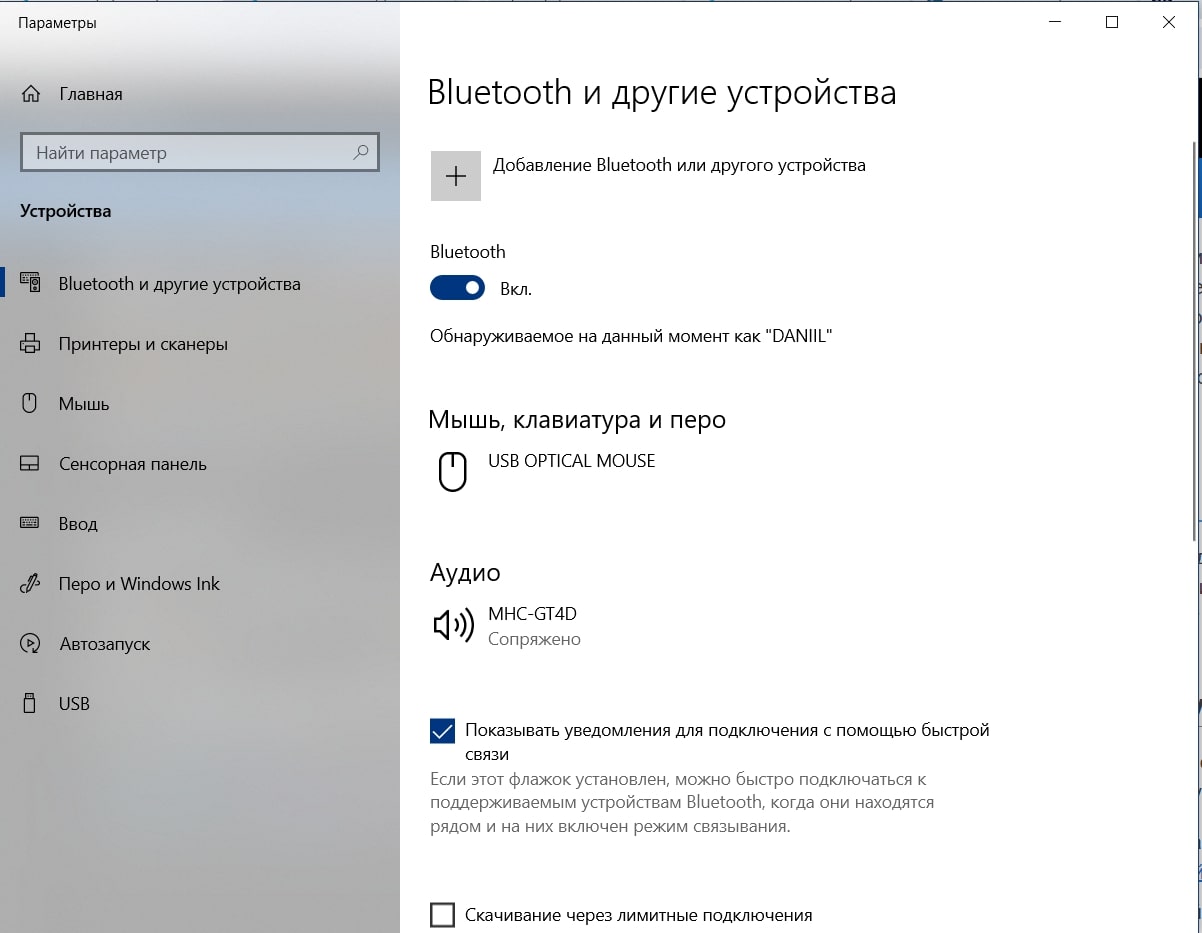Maximize the Параметры window
1202x933 pixels.
coord(1112,22)
